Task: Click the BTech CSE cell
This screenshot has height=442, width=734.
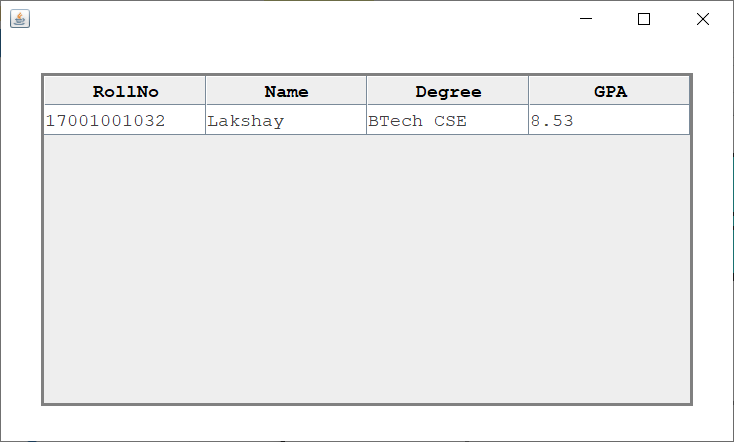Action: pyautogui.click(x=448, y=120)
